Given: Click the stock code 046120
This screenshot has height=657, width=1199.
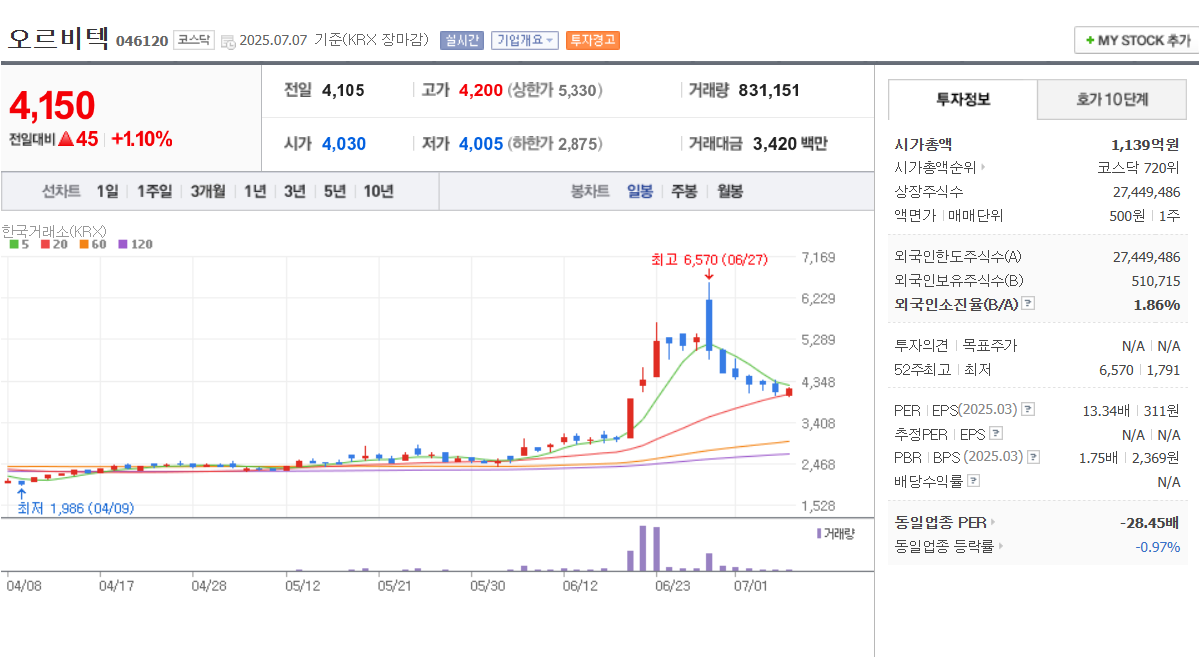Looking at the screenshot, I should (142, 41).
